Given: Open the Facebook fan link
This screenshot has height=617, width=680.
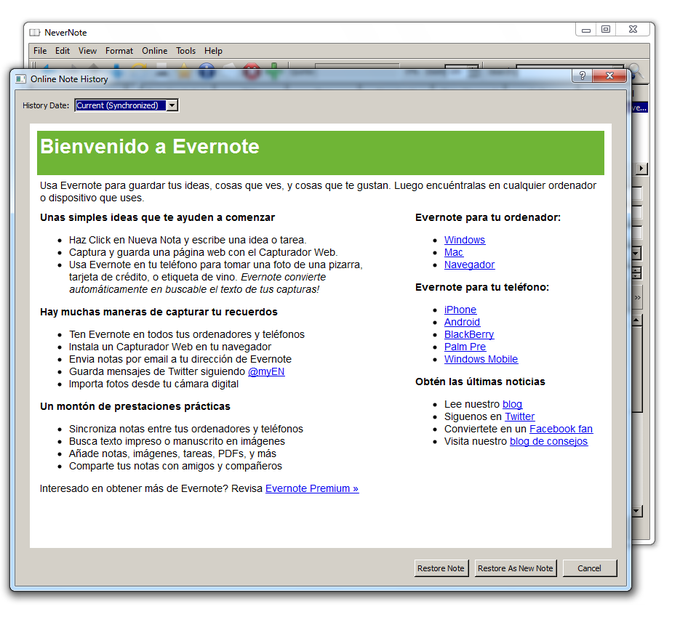Looking at the screenshot, I should pyautogui.click(x=561, y=429).
